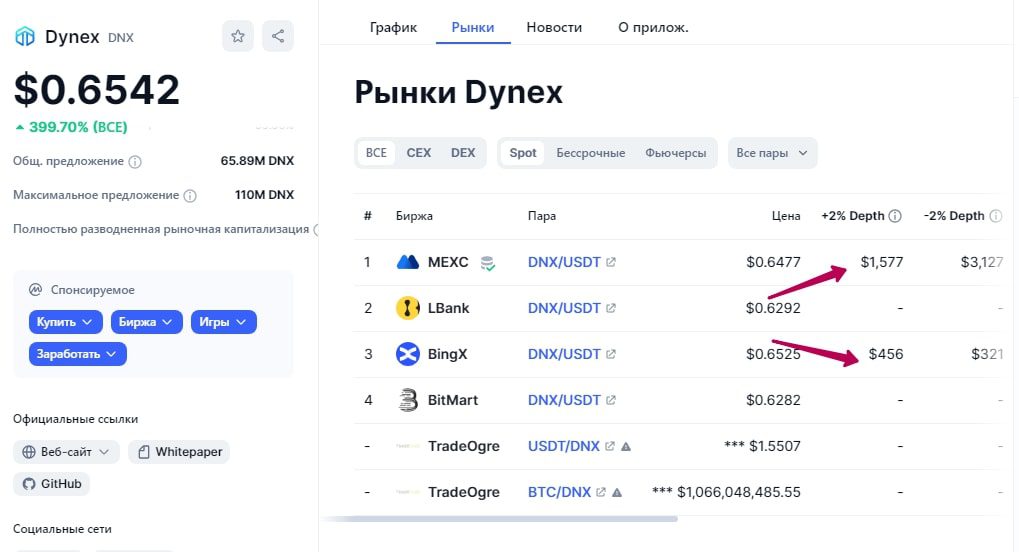Open BingX DNX/USDT pair link
This screenshot has height=552, width=1019.
[564, 354]
